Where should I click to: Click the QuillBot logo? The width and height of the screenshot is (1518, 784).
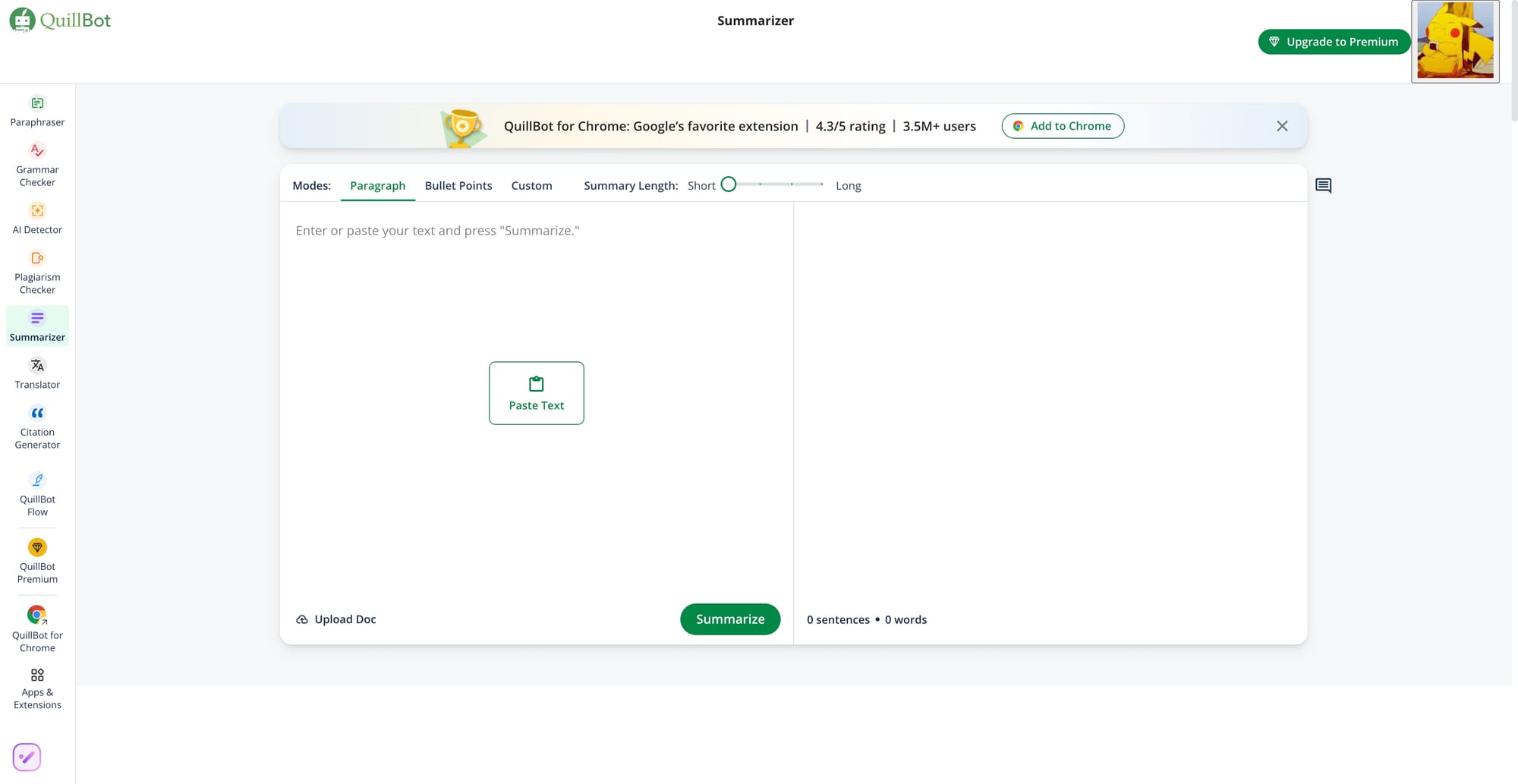(x=60, y=20)
